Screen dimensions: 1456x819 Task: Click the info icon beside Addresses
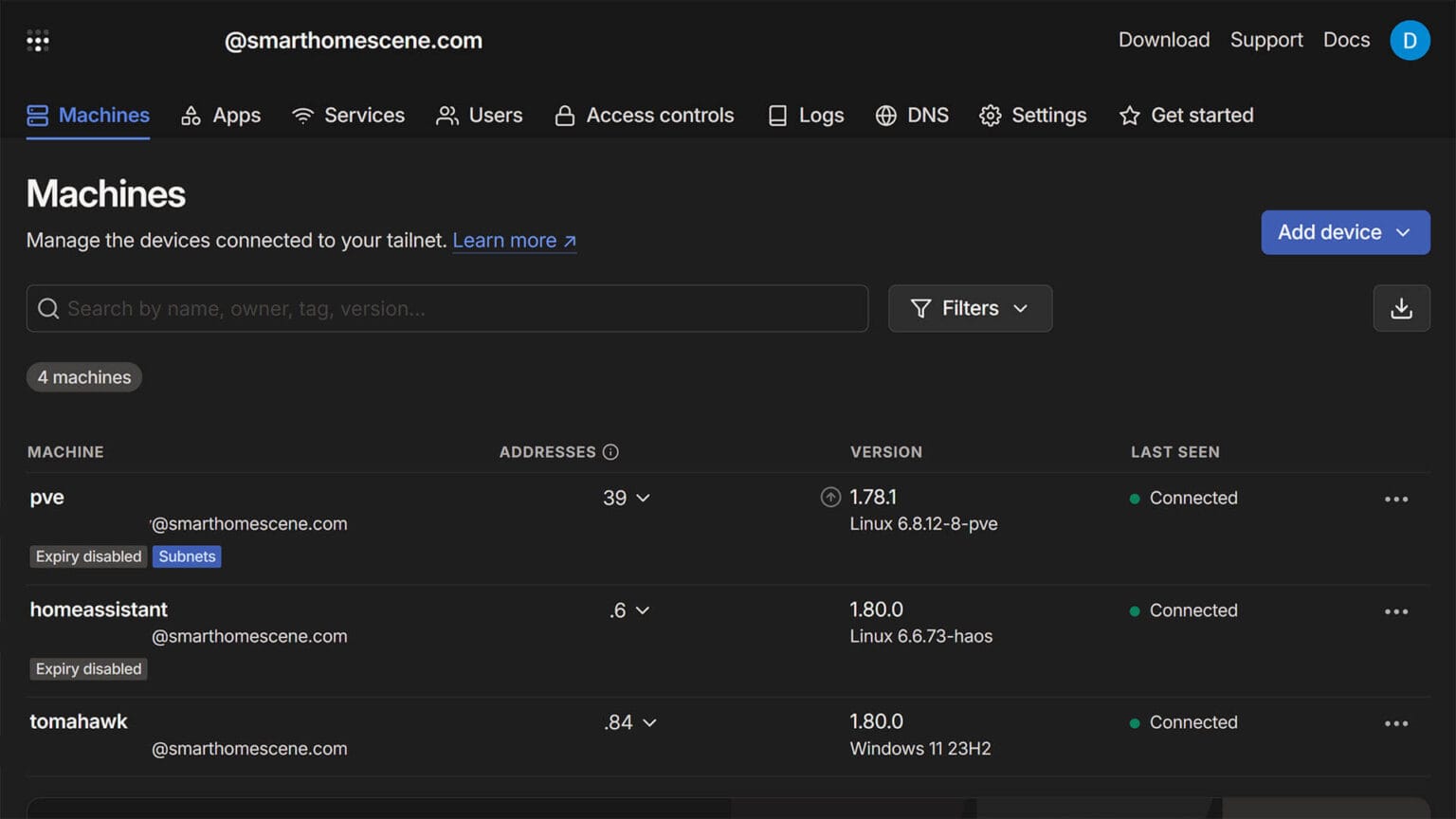pos(611,452)
